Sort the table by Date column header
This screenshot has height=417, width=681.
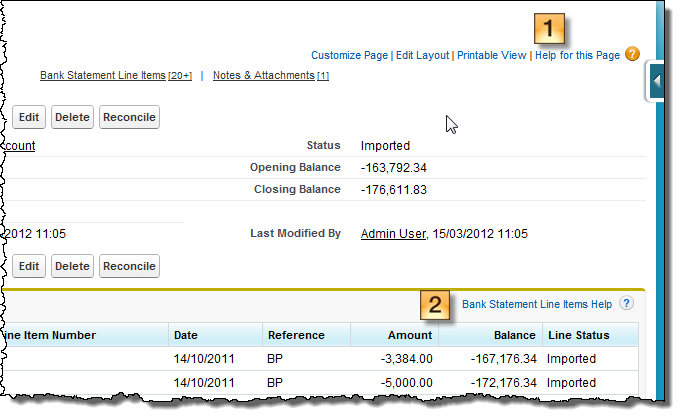(x=186, y=335)
